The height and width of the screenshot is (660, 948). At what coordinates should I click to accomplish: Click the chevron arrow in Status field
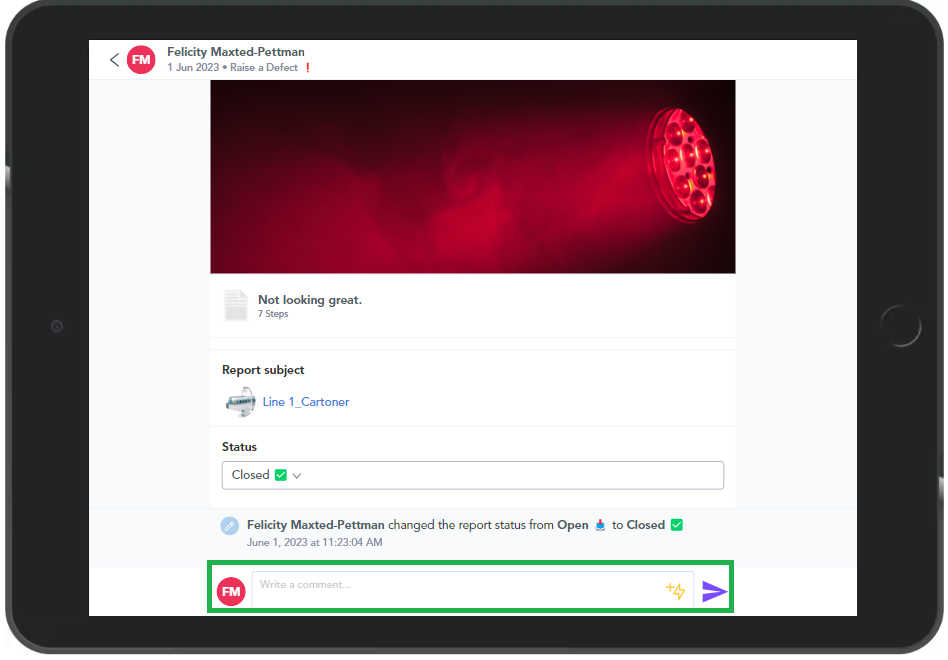(297, 476)
